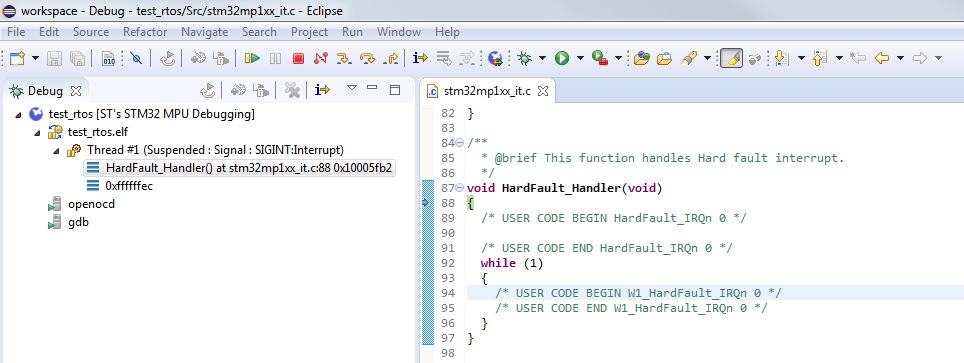Open the Window menu

coord(399,32)
